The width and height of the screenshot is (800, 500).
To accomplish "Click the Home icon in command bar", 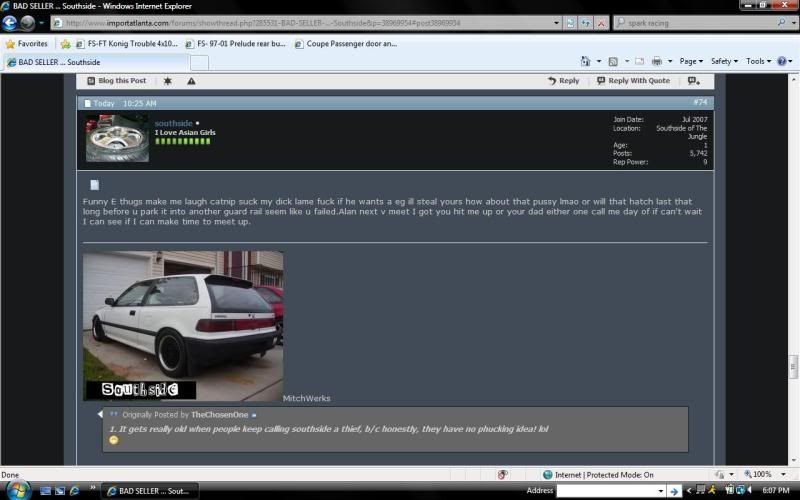I will (x=585, y=61).
